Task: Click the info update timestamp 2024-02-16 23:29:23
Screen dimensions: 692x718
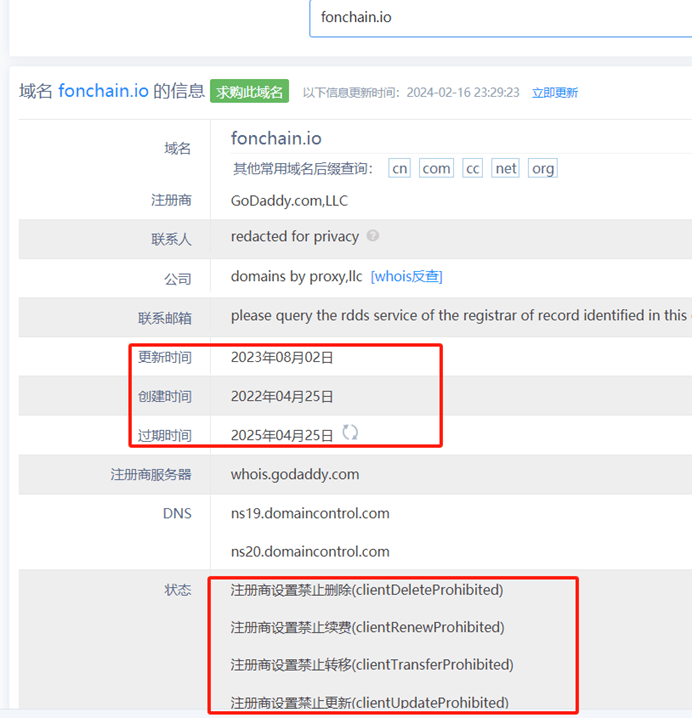Action: click(463, 92)
